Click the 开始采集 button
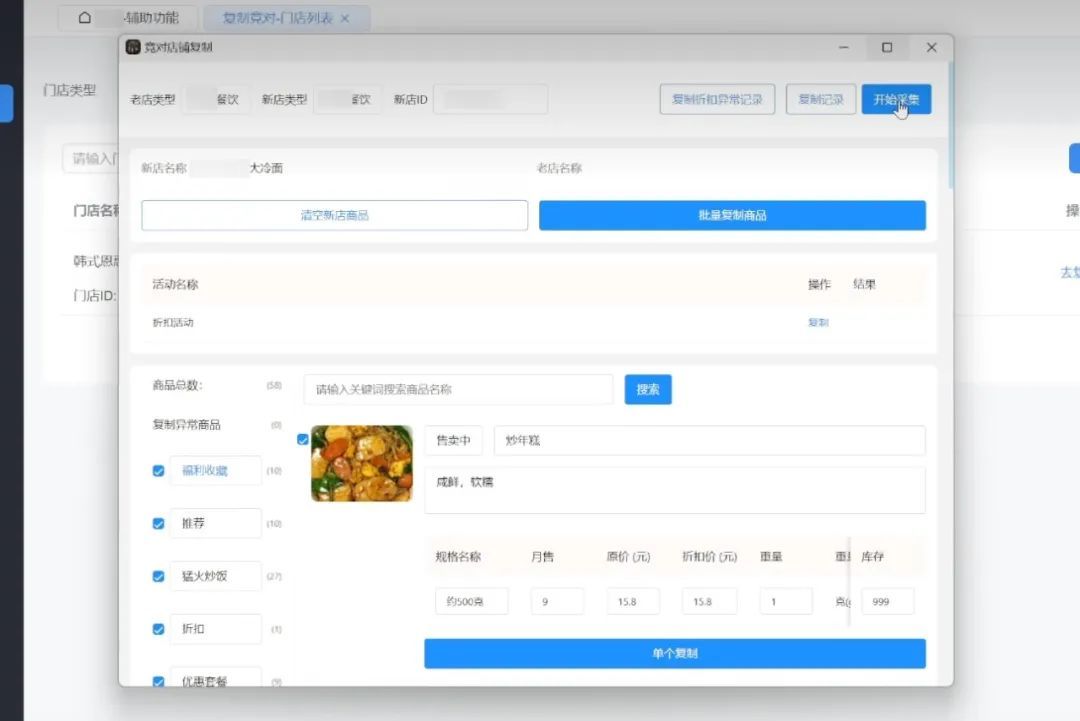 (897, 99)
